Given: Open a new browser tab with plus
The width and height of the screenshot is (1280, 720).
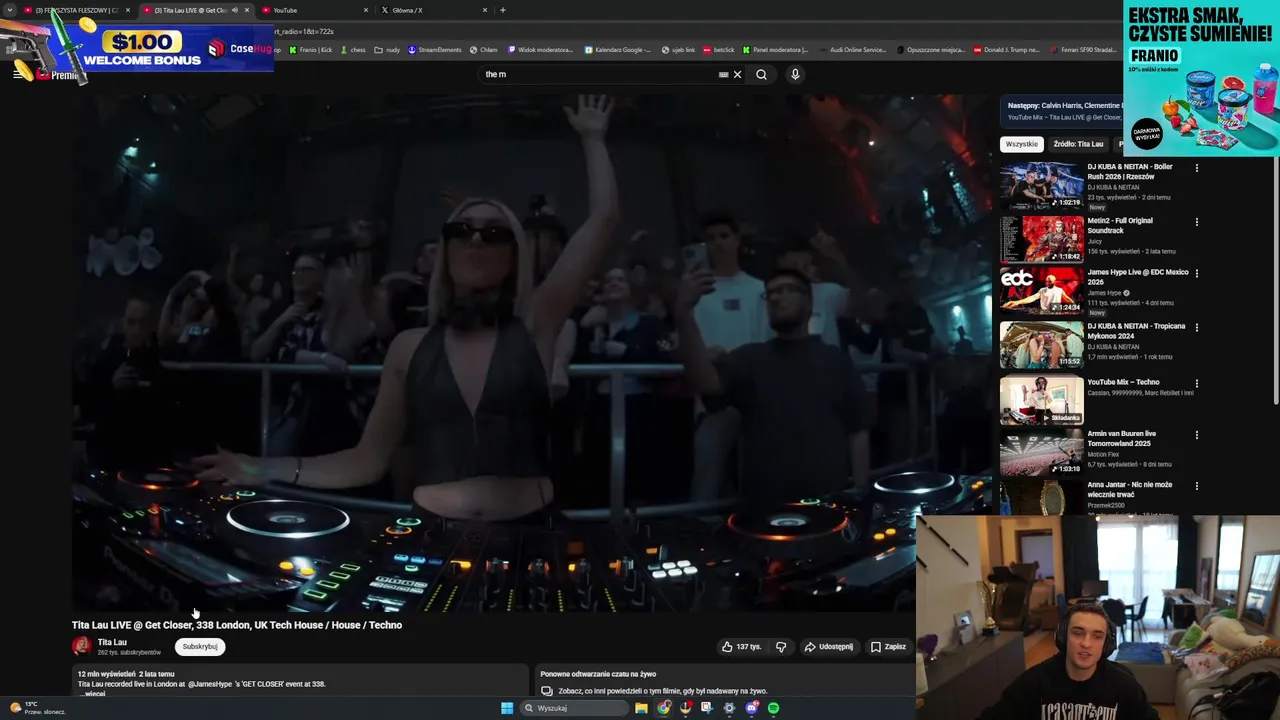Looking at the screenshot, I should click(x=503, y=10).
